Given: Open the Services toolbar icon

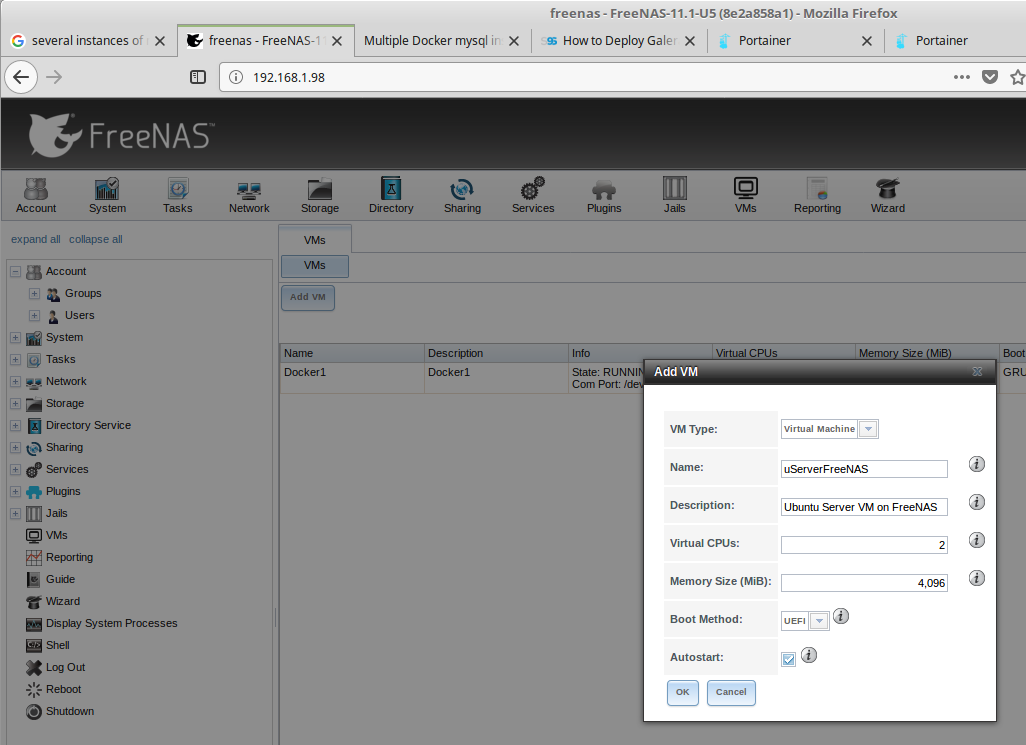Looking at the screenshot, I should pos(533,195).
